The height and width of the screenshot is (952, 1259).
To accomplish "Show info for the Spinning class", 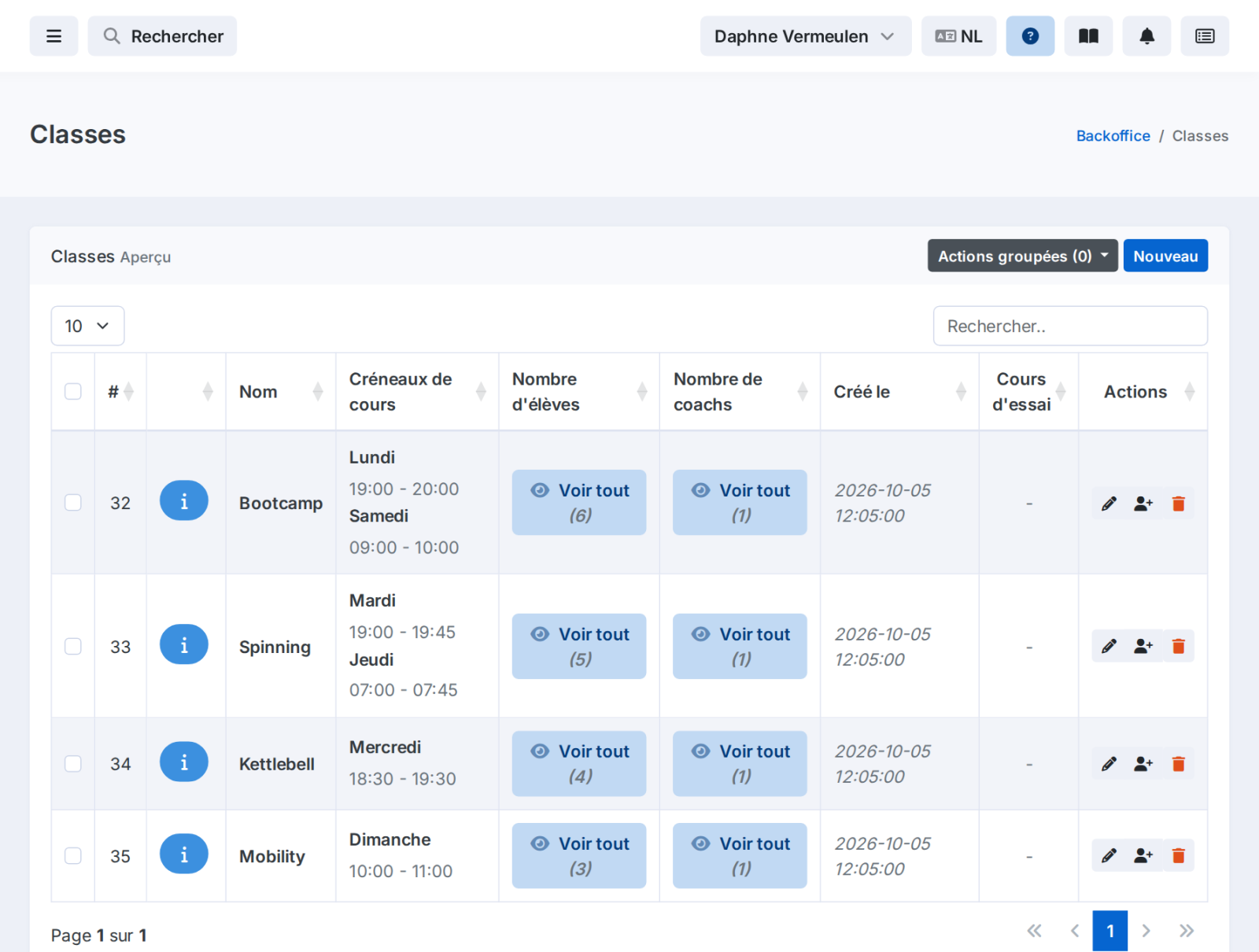I will [x=184, y=645].
